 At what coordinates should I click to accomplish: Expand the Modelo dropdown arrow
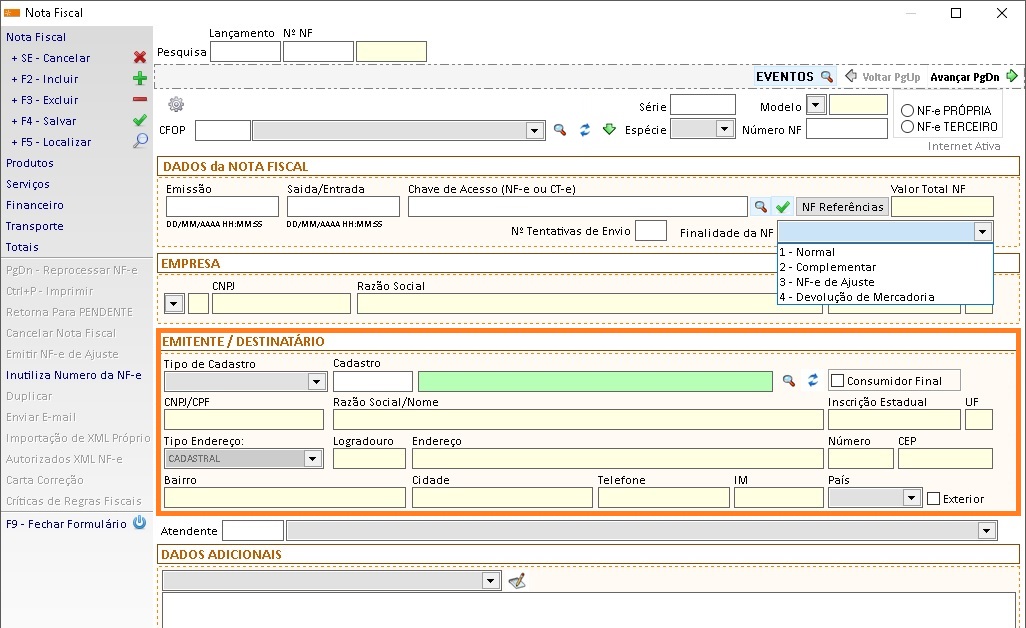coord(816,106)
